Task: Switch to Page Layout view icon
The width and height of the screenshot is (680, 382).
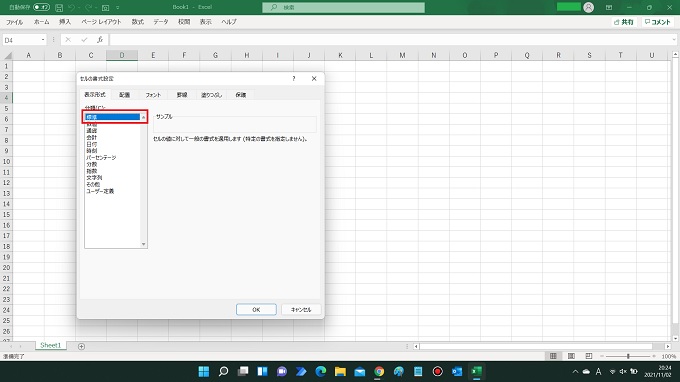Action: [571, 356]
